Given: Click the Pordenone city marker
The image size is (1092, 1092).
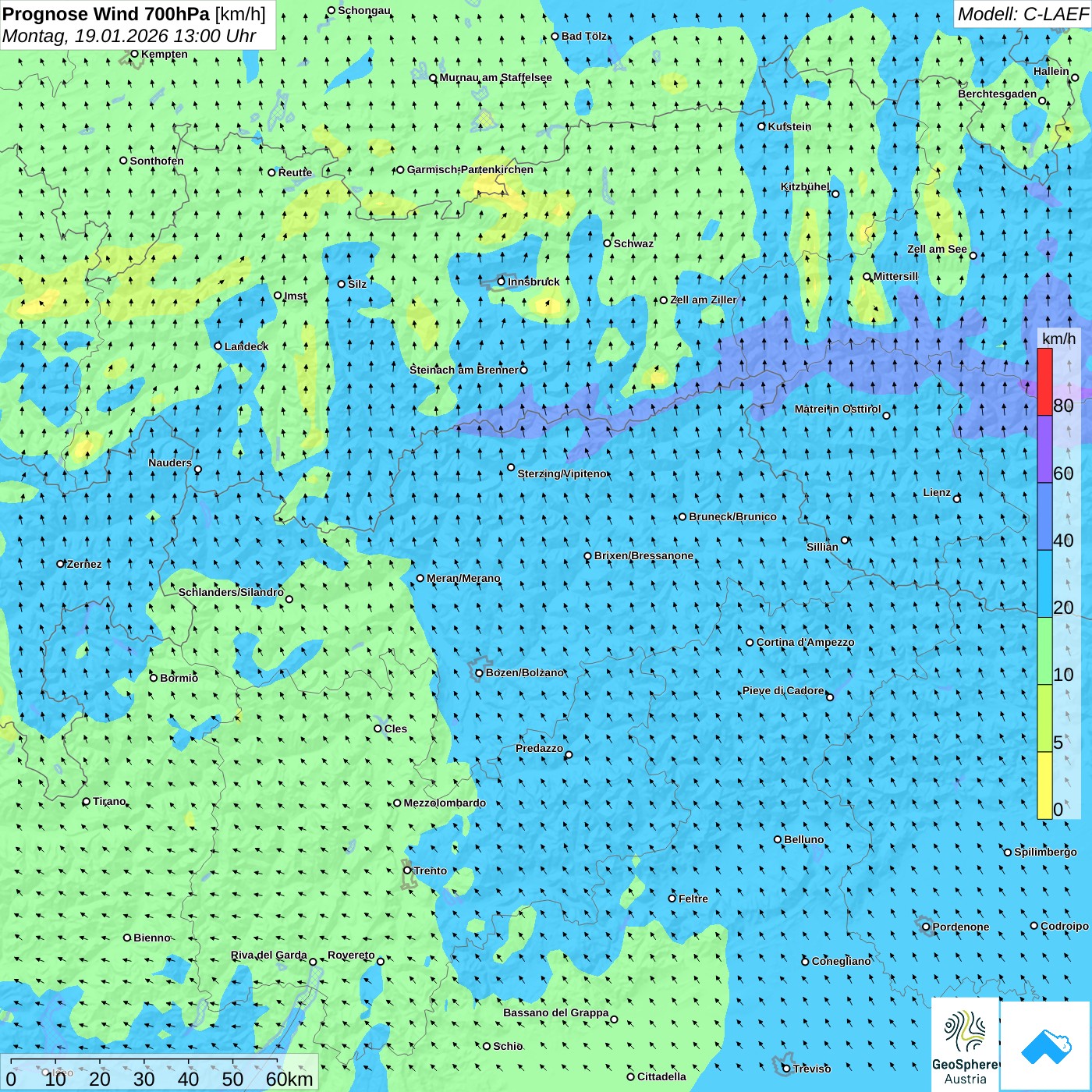Looking at the screenshot, I should [926, 927].
